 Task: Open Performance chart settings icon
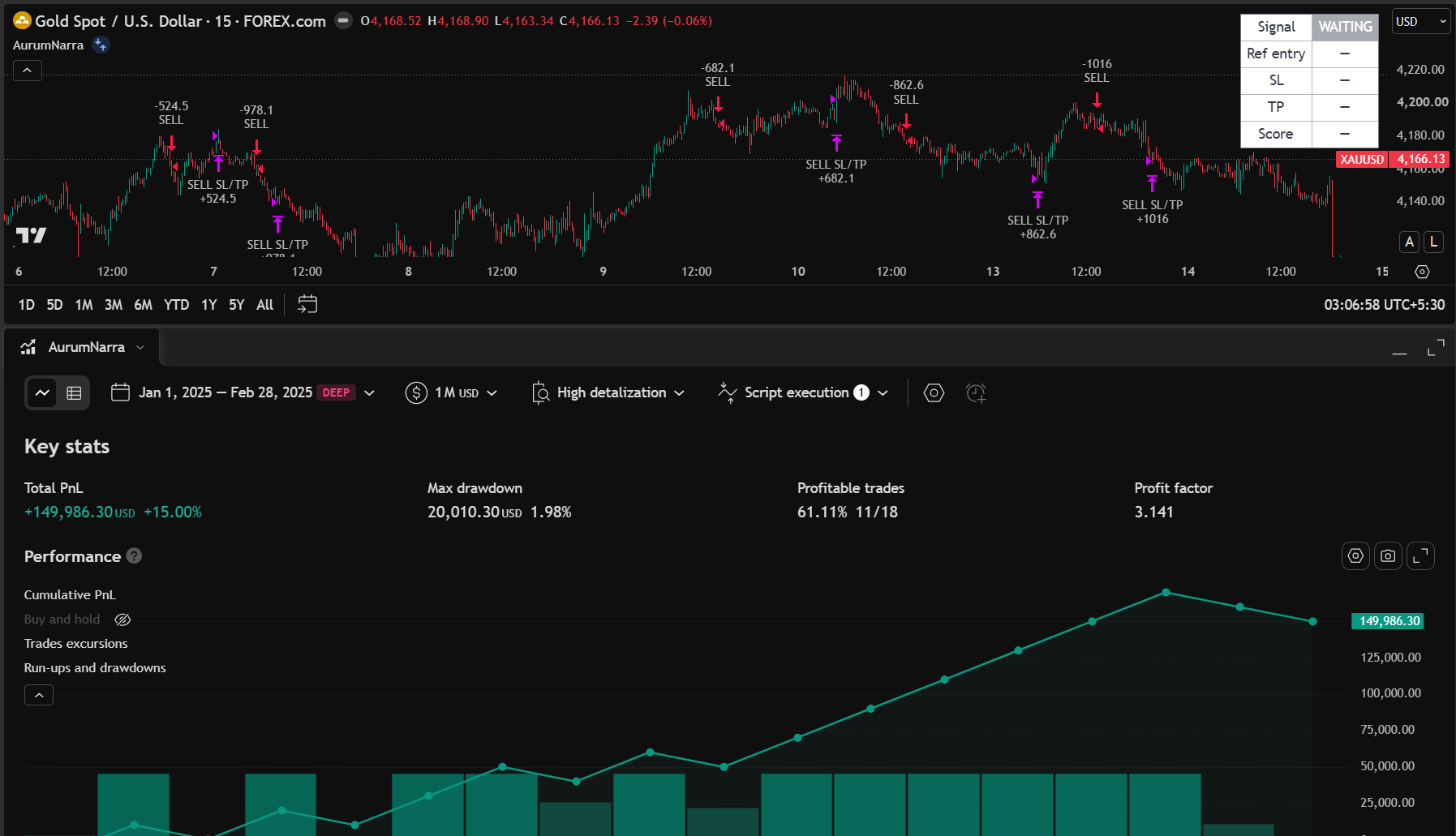(x=1355, y=555)
